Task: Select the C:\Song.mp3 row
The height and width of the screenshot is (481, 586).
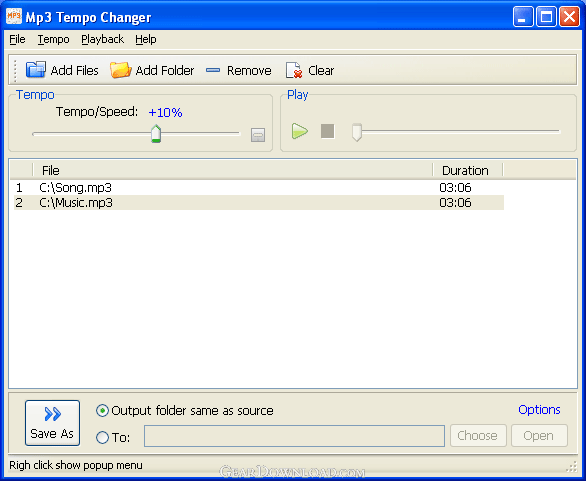Action: [259, 187]
